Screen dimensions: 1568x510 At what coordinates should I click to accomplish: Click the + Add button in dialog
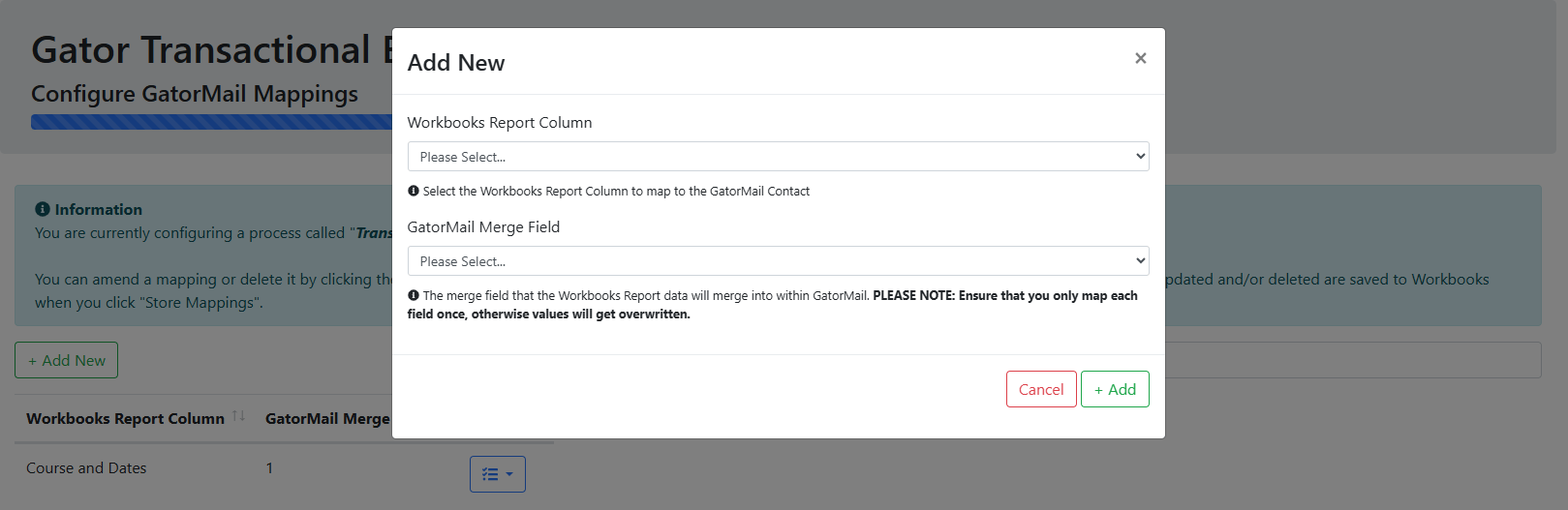point(1115,389)
